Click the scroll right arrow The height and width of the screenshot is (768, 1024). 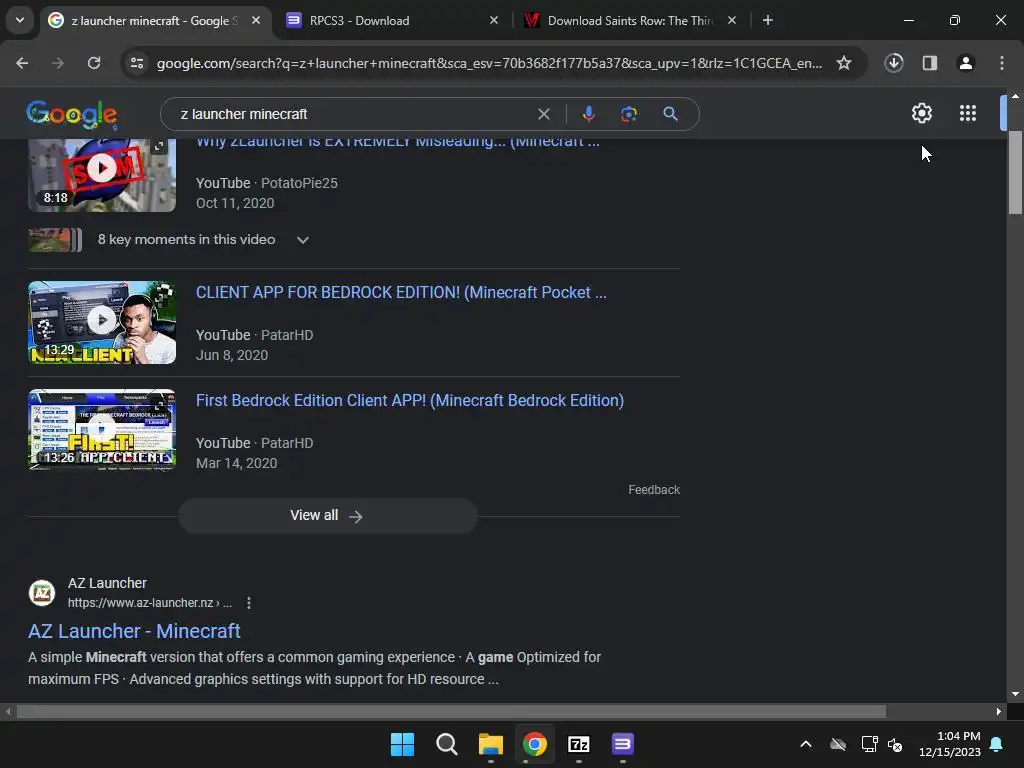(999, 711)
